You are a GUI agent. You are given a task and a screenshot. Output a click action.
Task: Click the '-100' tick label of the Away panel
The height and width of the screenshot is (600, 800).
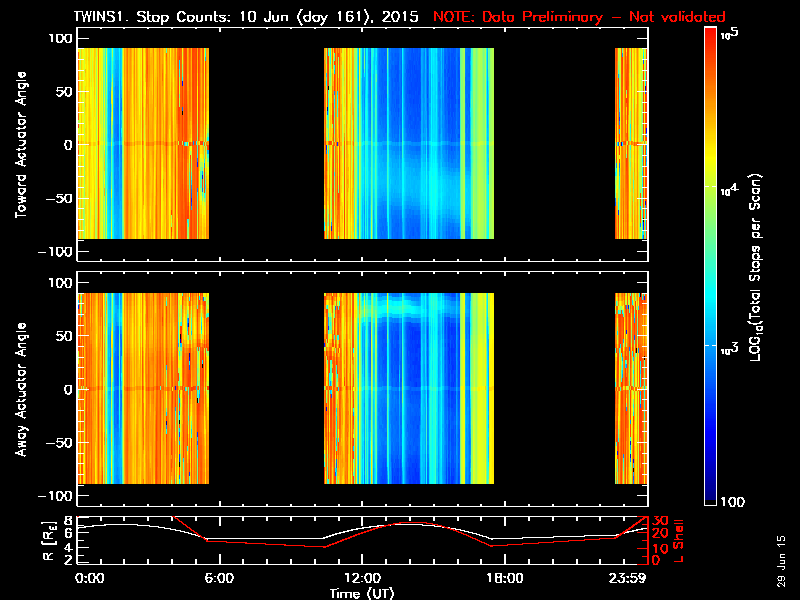(x=55, y=496)
